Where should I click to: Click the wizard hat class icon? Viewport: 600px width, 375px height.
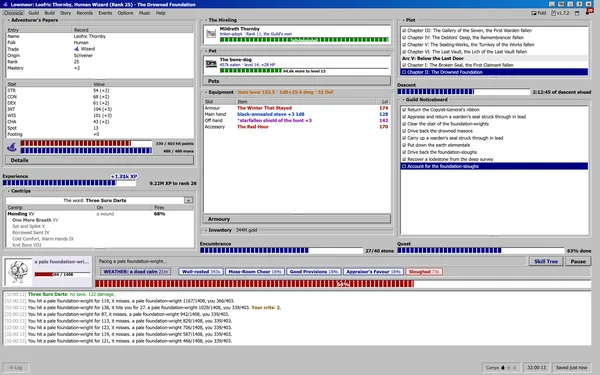click(12, 147)
